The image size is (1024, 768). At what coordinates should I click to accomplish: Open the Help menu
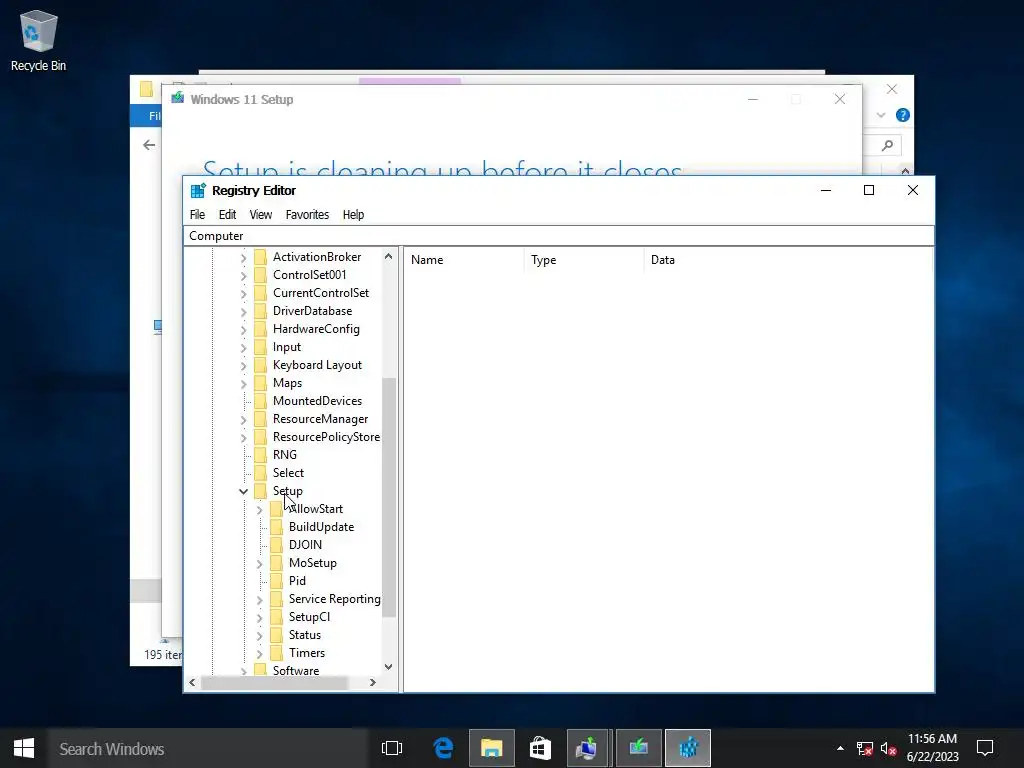tap(353, 215)
